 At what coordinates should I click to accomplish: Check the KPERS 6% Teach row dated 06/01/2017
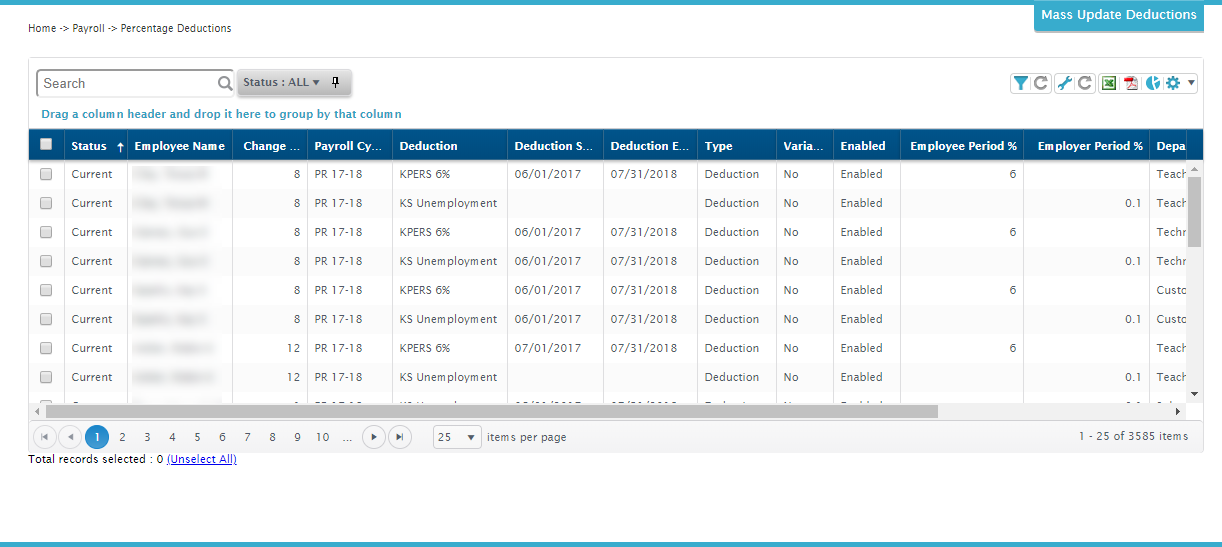click(46, 174)
